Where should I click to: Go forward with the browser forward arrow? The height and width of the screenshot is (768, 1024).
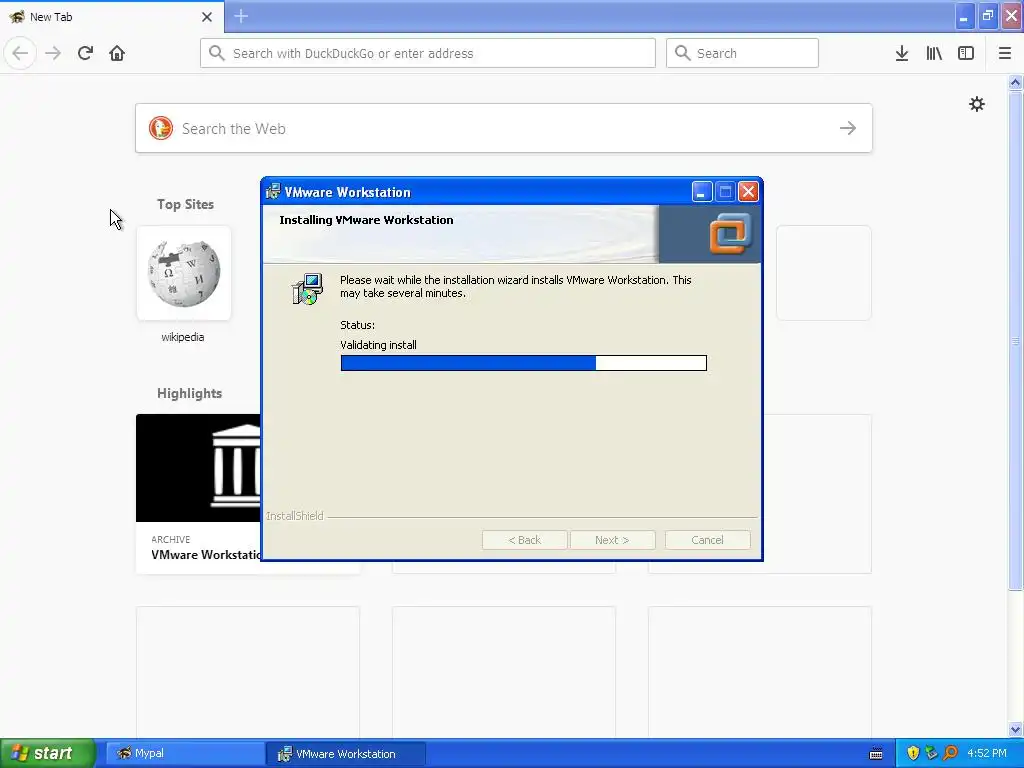(x=53, y=53)
